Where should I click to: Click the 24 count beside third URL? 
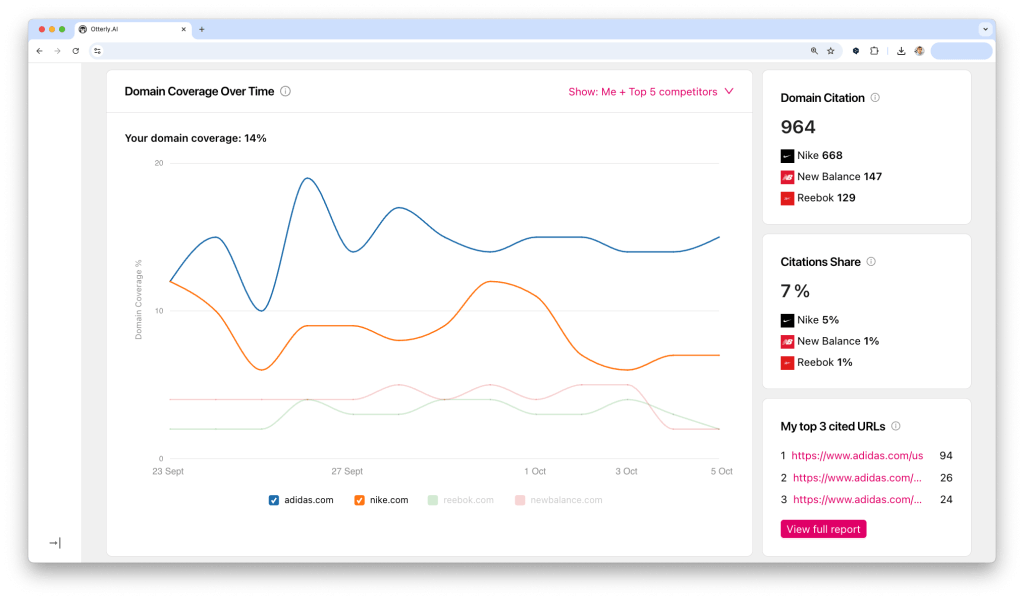946,499
